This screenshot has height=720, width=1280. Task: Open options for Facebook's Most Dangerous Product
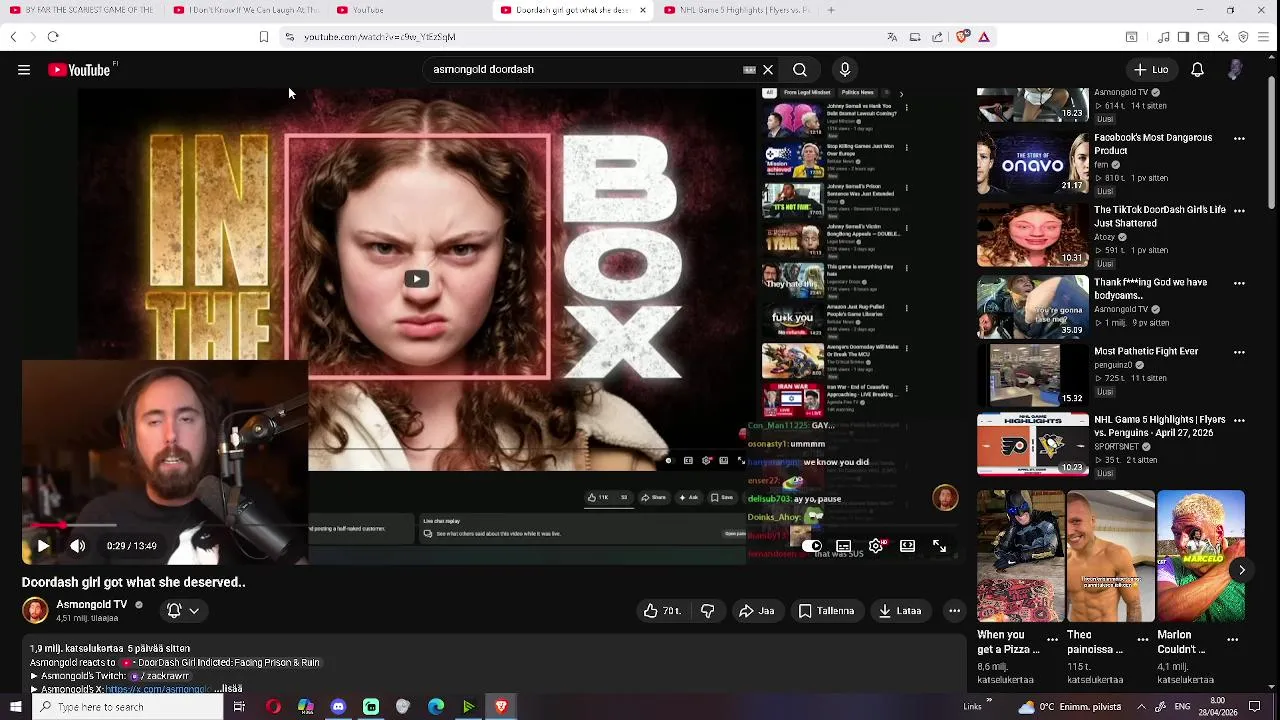pos(1240,139)
